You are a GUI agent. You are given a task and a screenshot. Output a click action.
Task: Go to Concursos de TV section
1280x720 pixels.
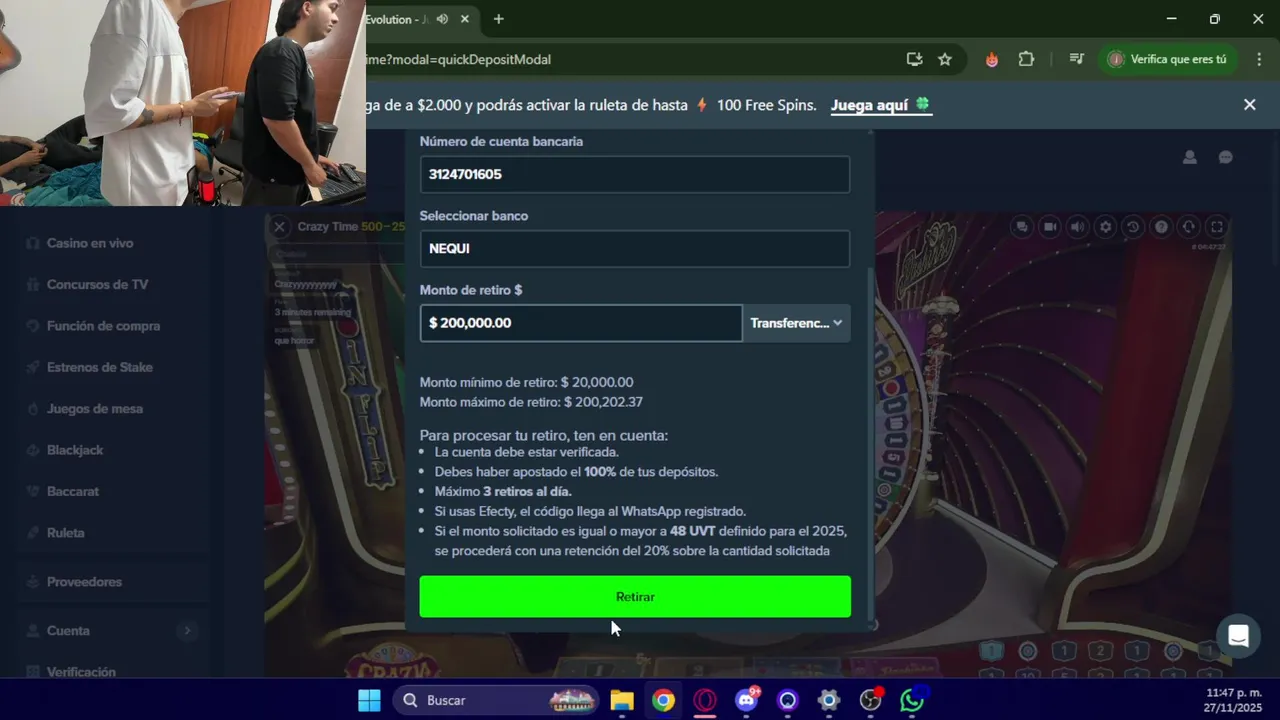[x=97, y=284]
